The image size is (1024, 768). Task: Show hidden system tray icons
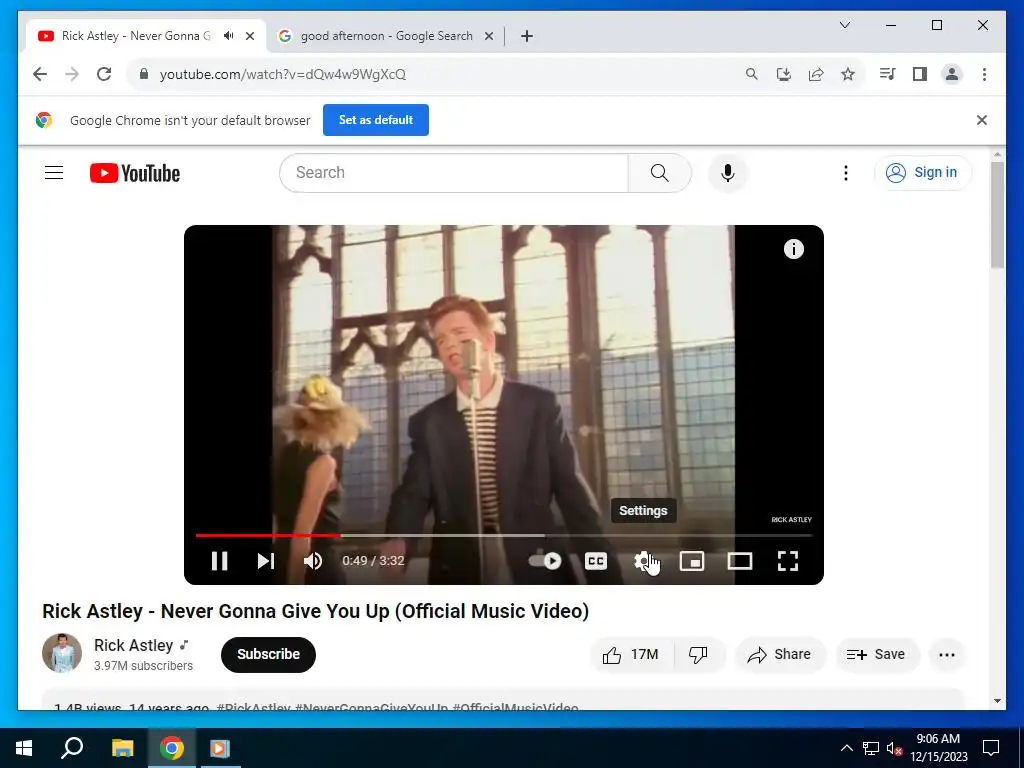pos(846,748)
